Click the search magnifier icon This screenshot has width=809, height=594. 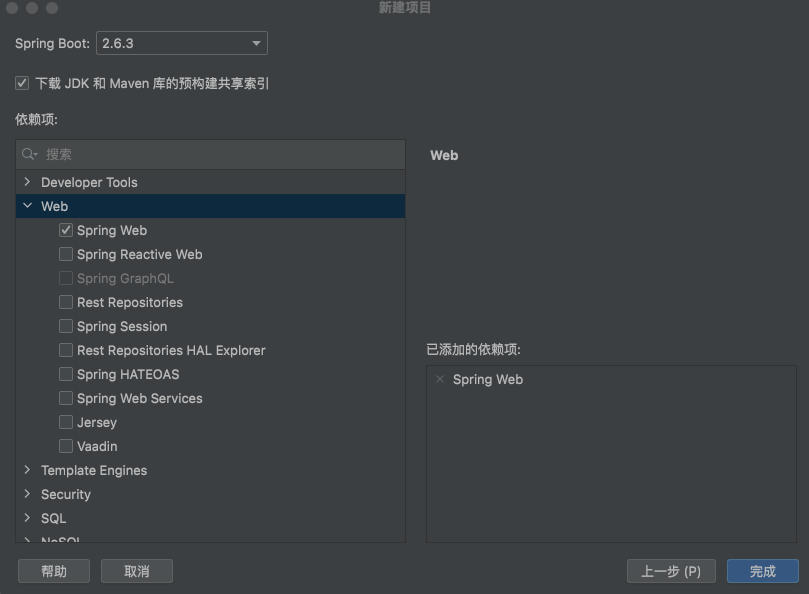click(29, 154)
